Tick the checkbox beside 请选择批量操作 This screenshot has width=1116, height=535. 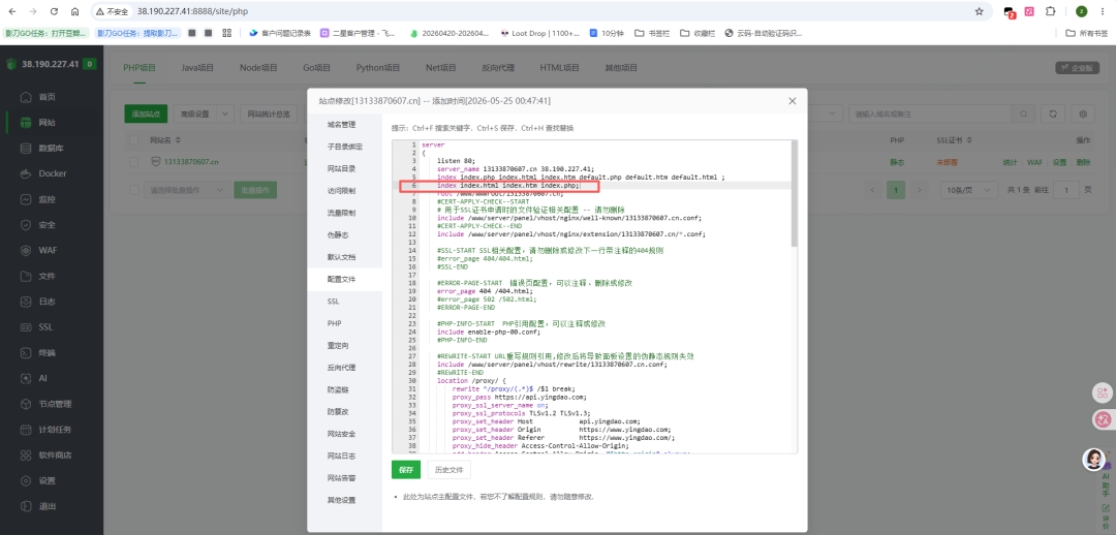(x=134, y=190)
